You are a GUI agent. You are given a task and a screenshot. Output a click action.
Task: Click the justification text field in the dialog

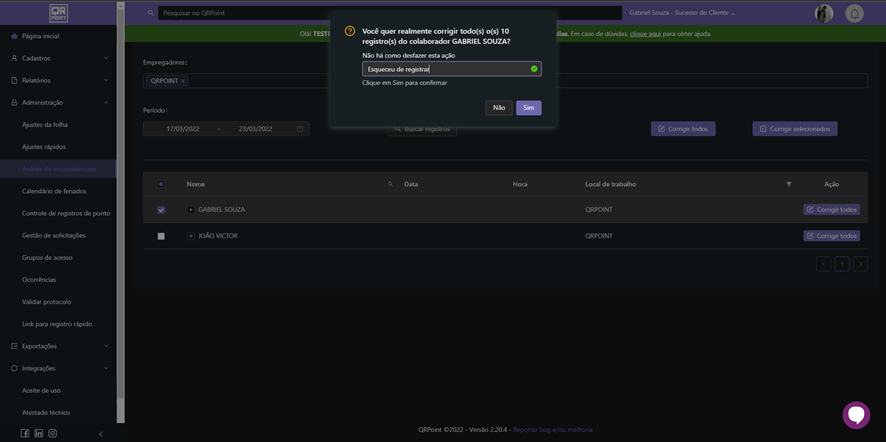(x=446, y=69)
